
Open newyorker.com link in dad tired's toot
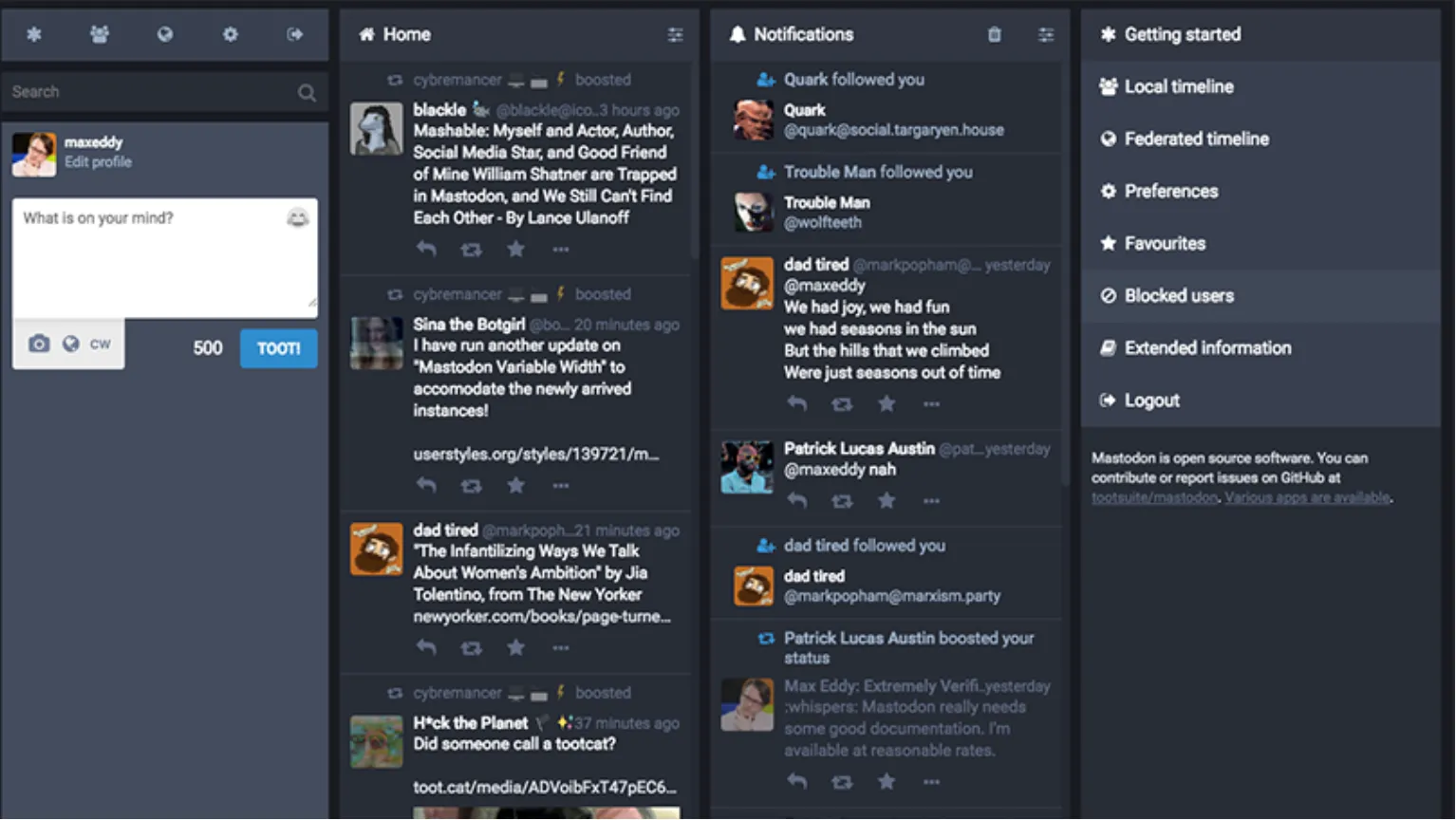pos(542,617)
